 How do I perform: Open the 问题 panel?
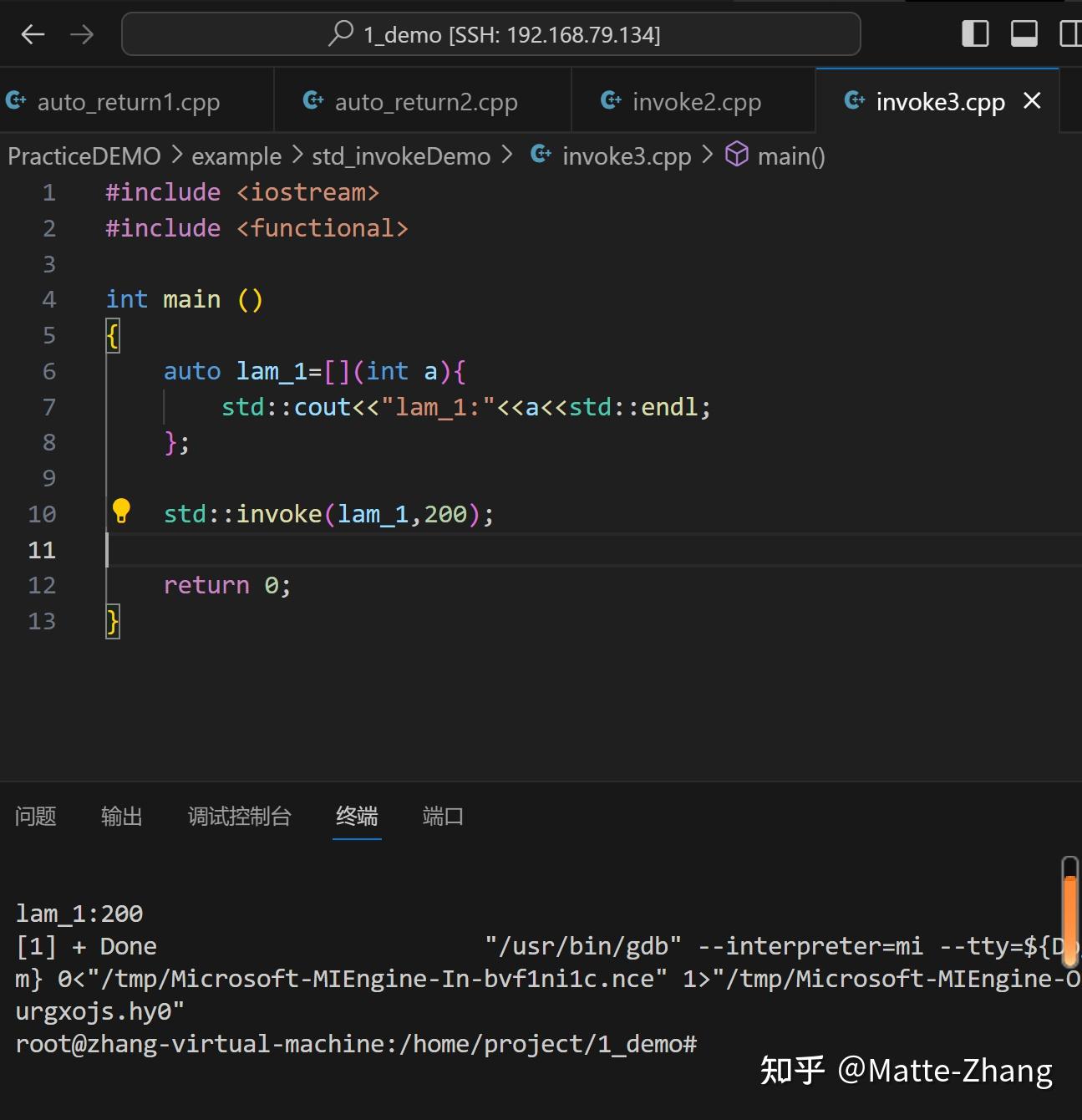(x=35, y=817)
